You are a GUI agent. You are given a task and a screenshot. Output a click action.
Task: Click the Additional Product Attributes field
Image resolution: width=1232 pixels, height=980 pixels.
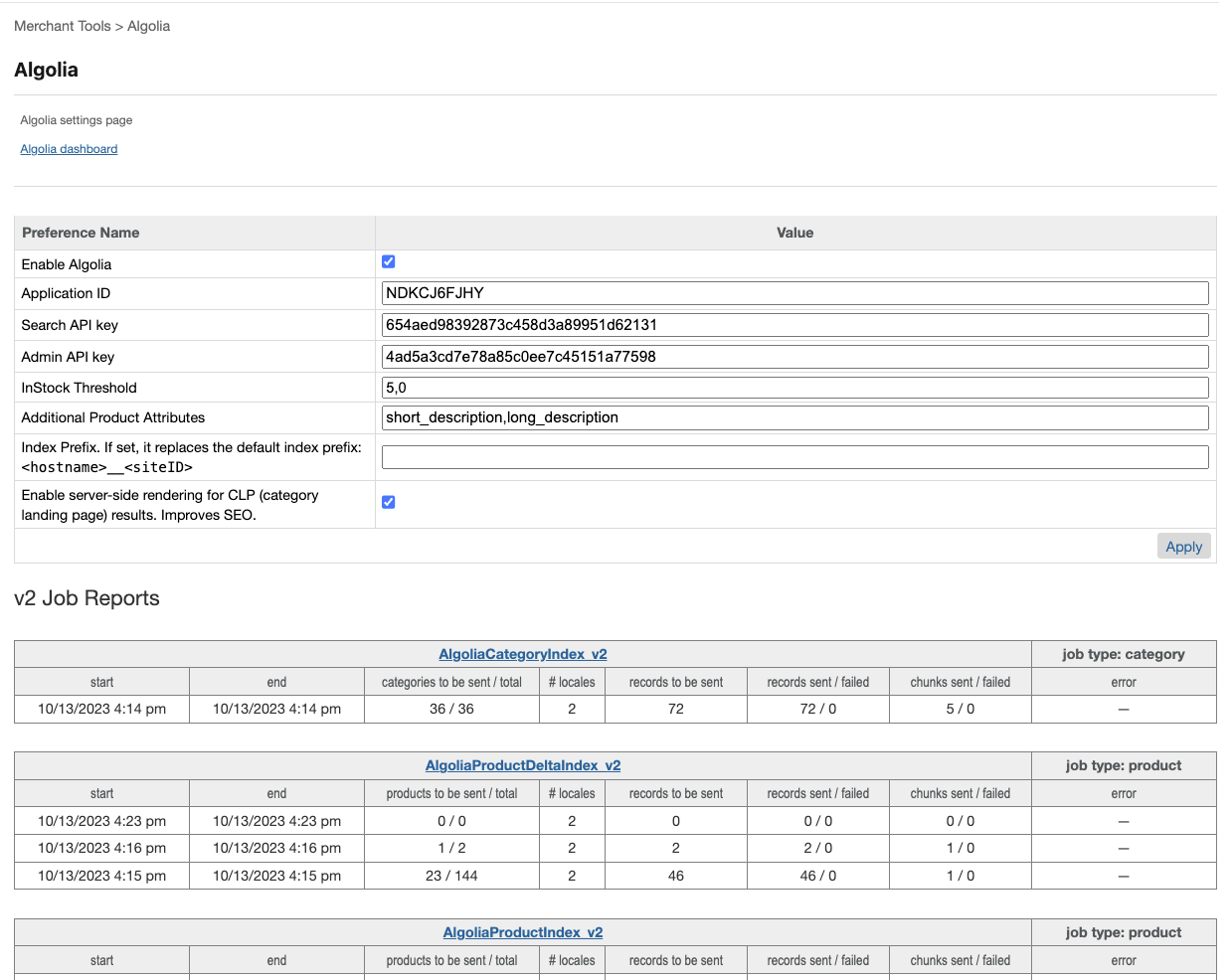click(x=795, y=417)
